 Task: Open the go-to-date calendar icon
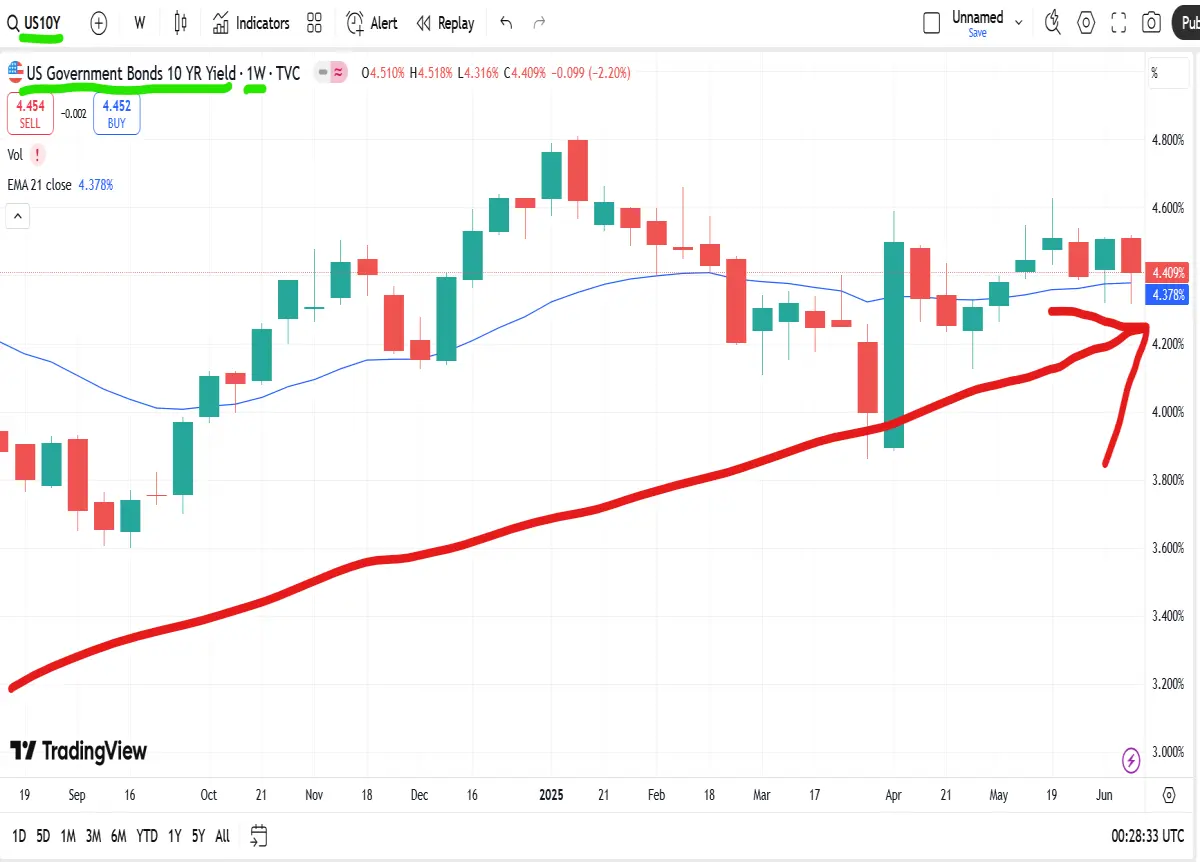[259, 835]
